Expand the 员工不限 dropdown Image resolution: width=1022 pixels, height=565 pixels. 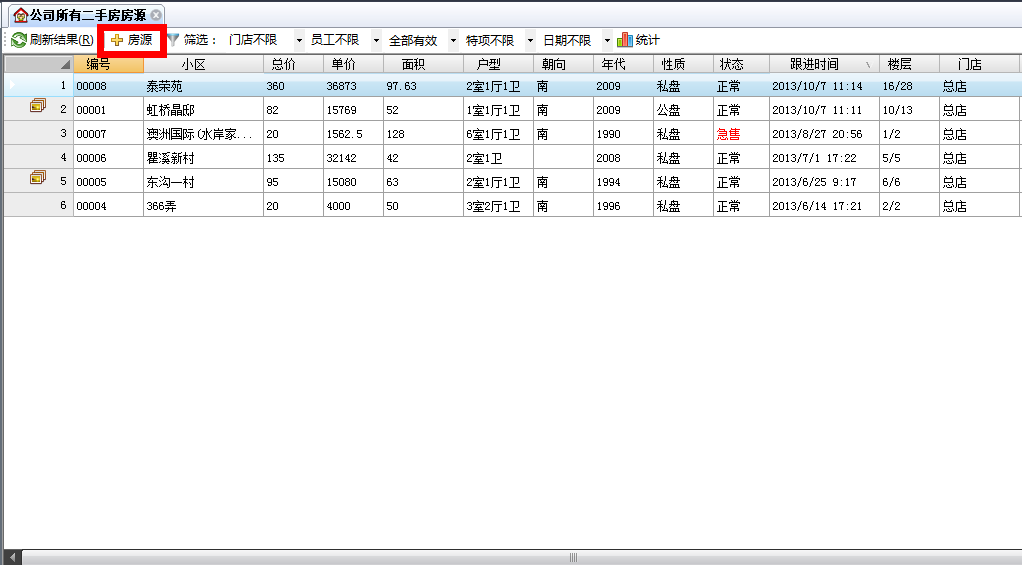376,40
